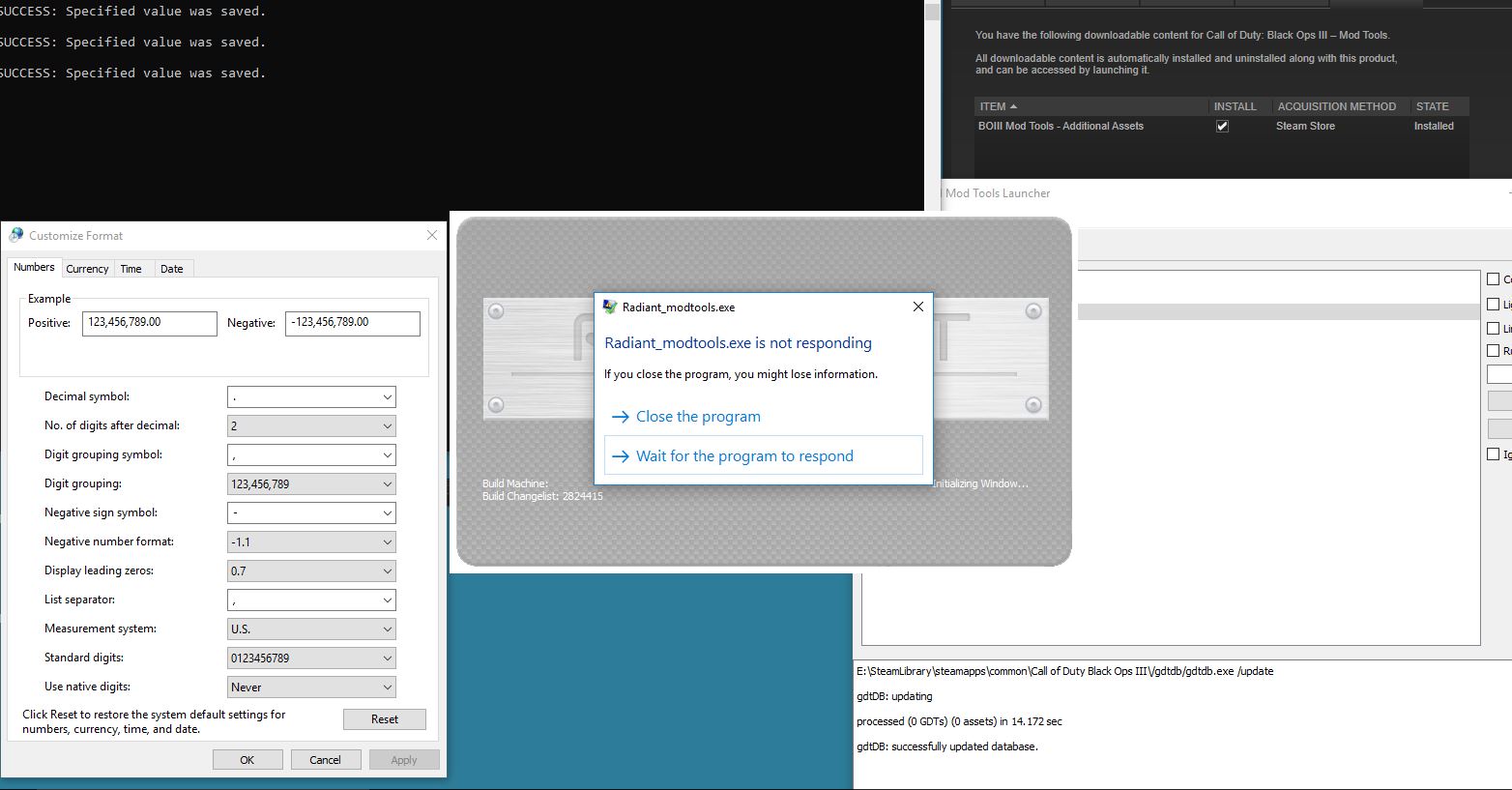Toggle the bottom checkbox in Mod Tools Launcher
This screenshot has width=1512, height=790.
coord(1493,454)
